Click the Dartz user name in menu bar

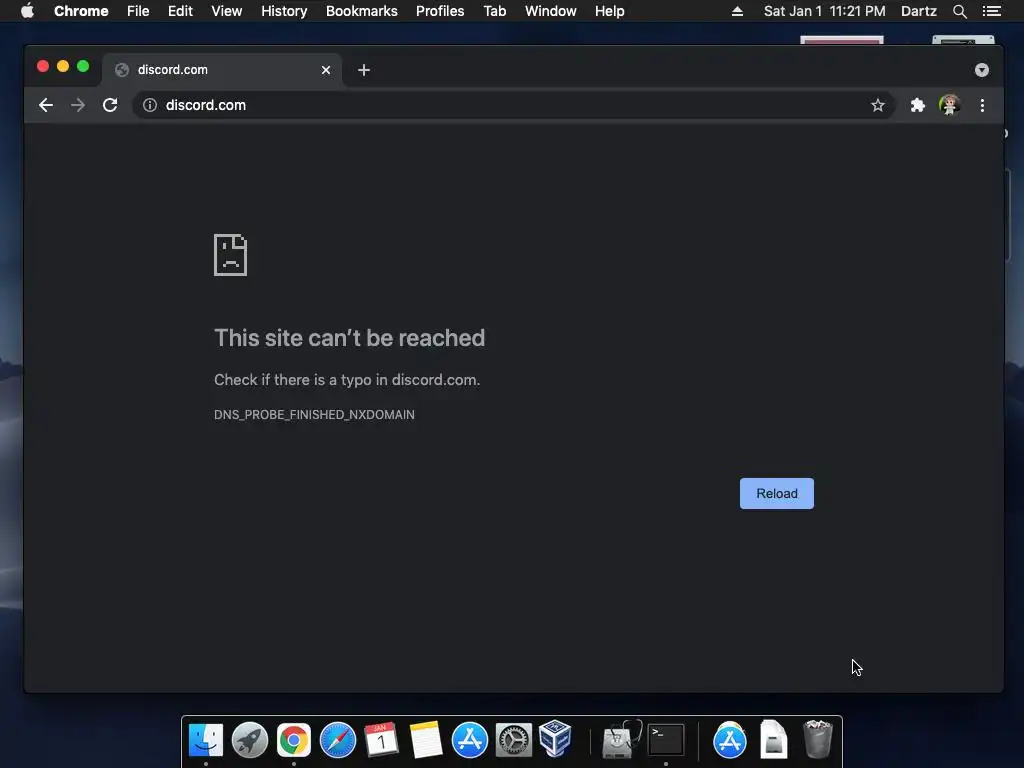(918, 11)
